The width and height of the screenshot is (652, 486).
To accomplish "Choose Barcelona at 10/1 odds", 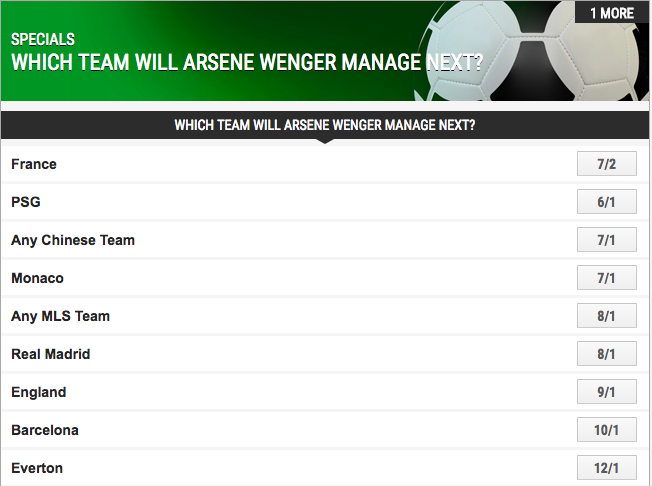I will [606, 430].
